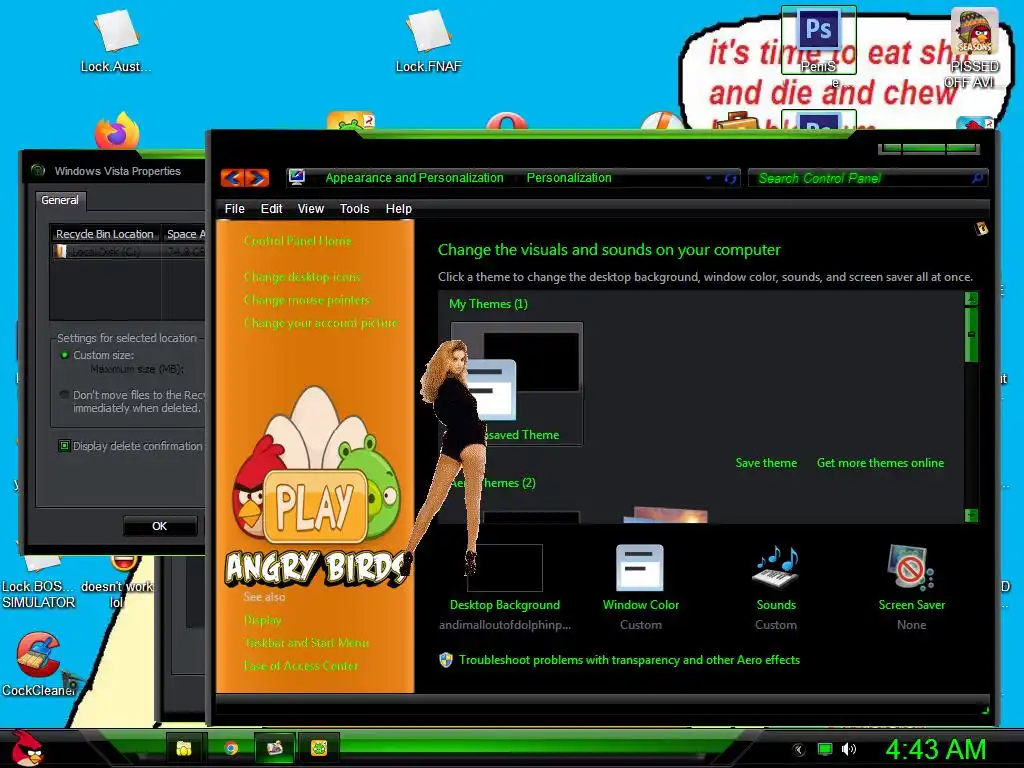Click Recycle Bin Location column header
This screenshot has width=1024, height=768.
[x=105, y=234]
